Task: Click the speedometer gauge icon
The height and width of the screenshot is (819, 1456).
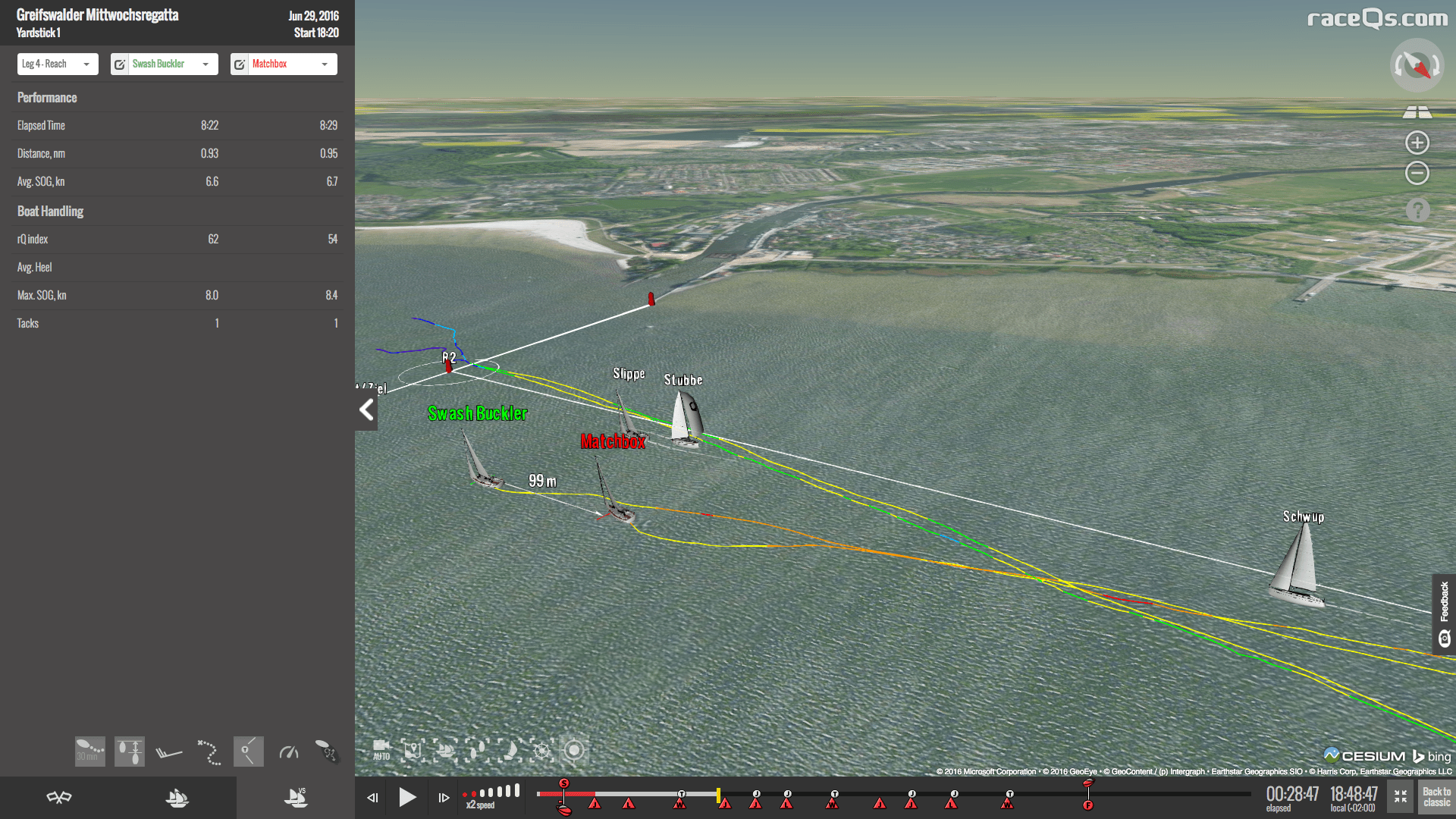Action: [x=289, y=751]
